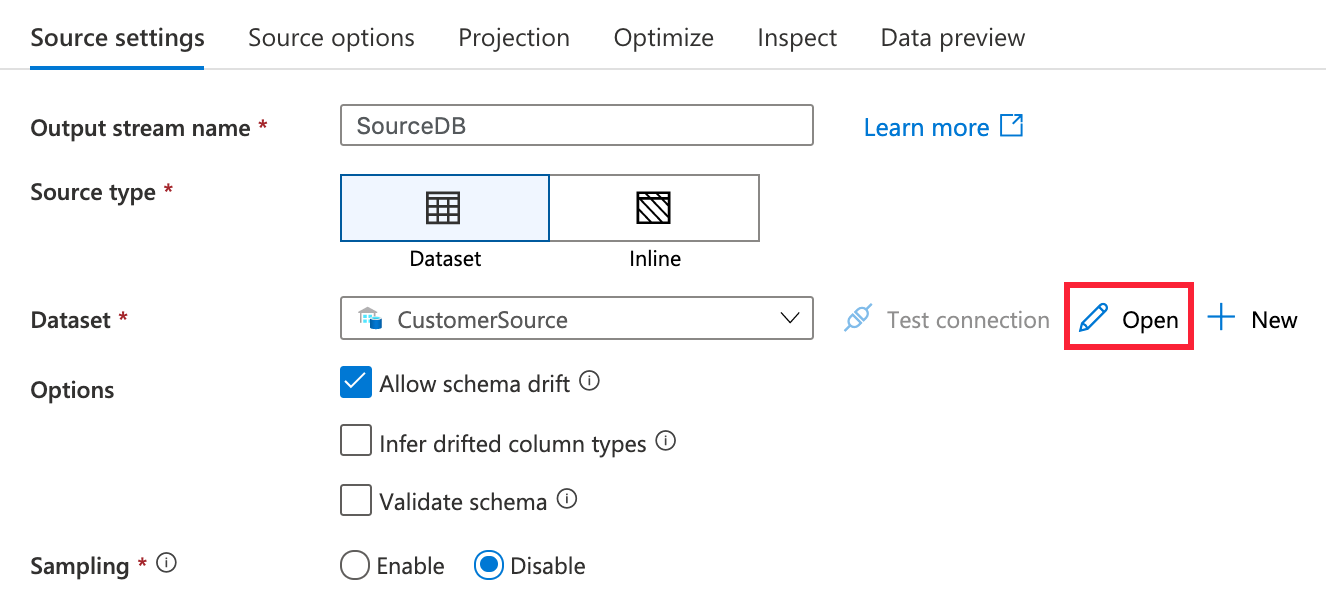
Task: Click the Output stream name field
Action: [x=576, y=127]
